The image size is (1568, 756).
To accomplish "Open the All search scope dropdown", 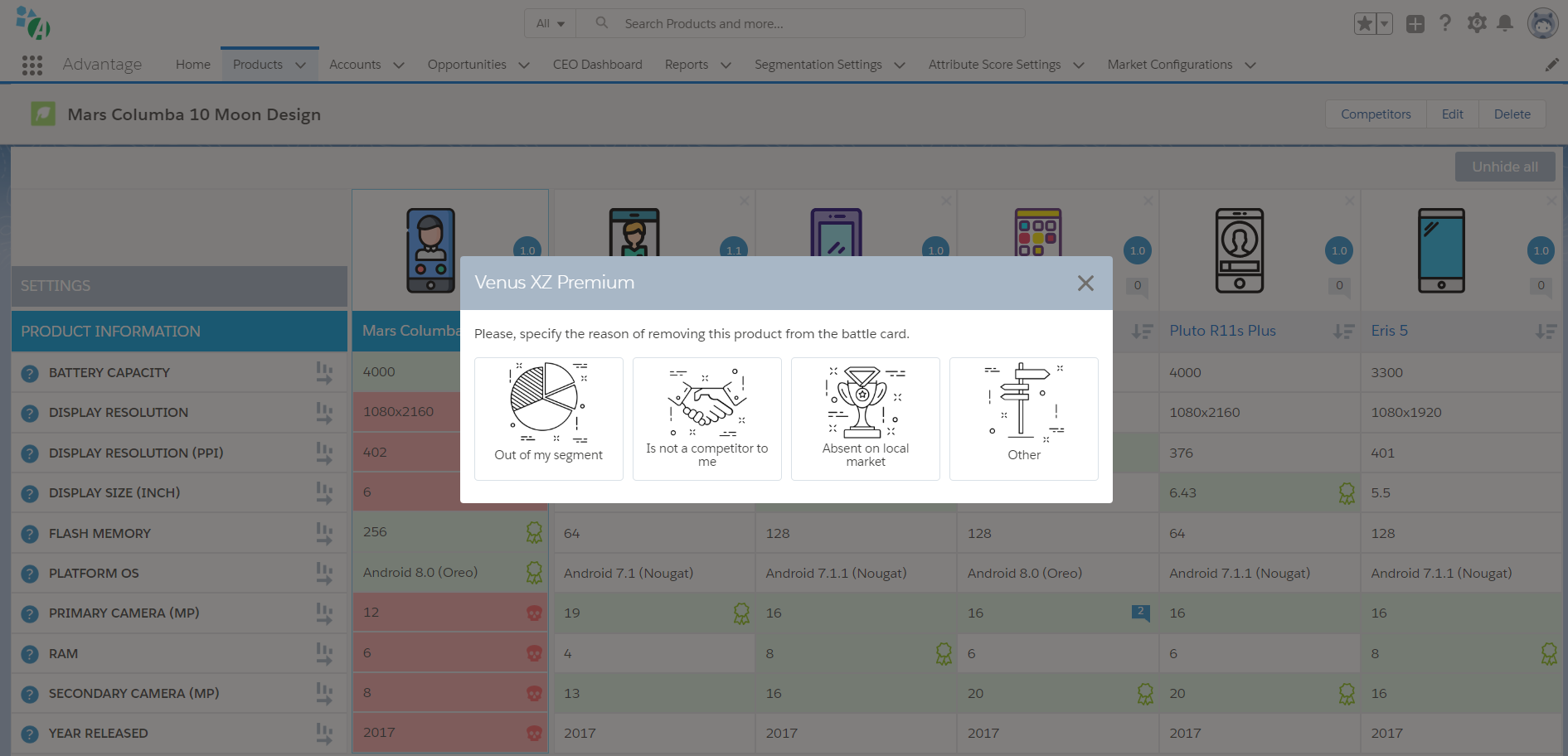I will coord(550,23).
